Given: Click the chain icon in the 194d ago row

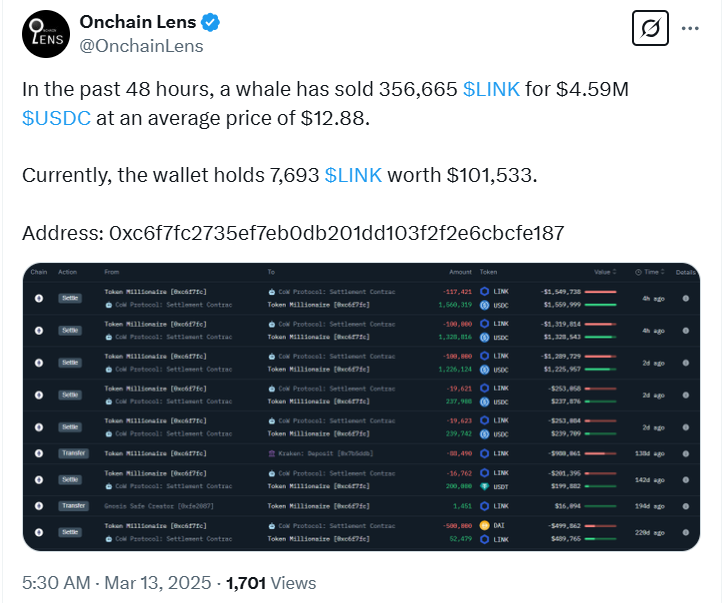Looking at the screenshot, I should 39,506.
